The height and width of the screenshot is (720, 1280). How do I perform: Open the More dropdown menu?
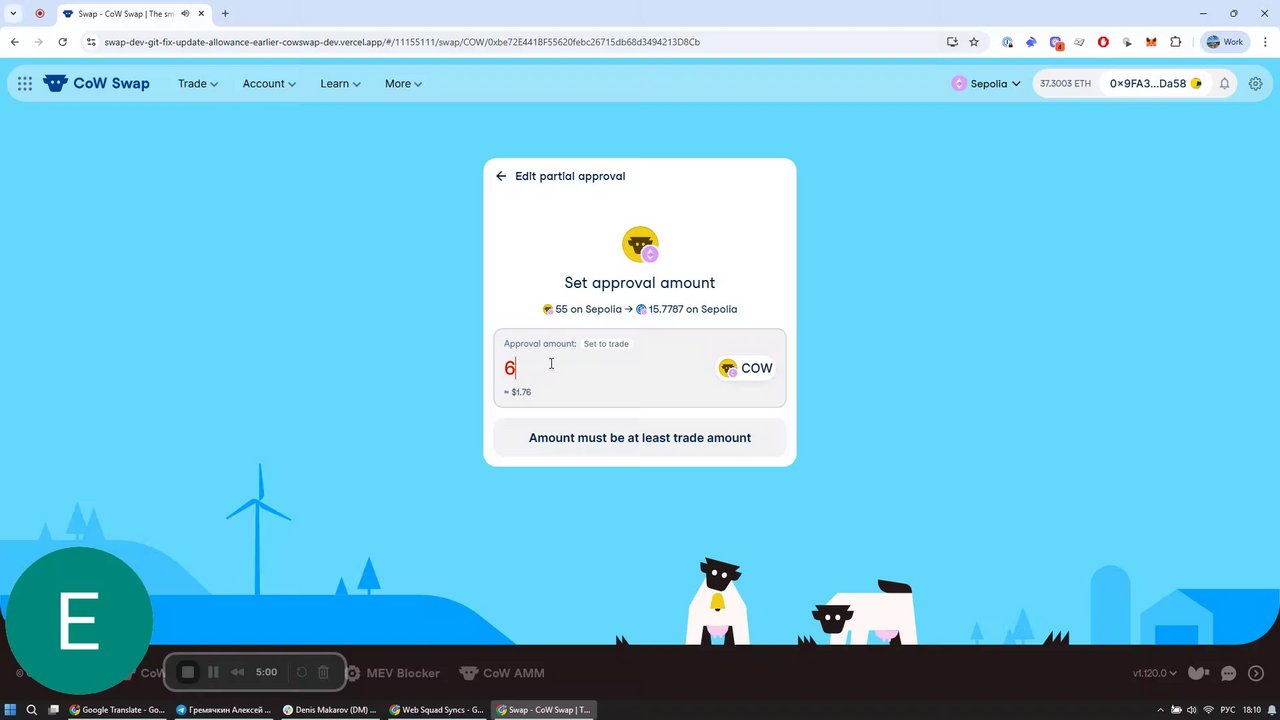(403, 84)
